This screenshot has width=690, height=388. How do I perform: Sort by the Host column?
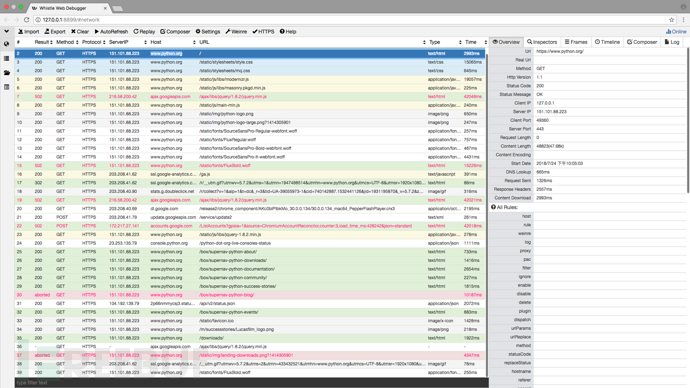[173, 42]
